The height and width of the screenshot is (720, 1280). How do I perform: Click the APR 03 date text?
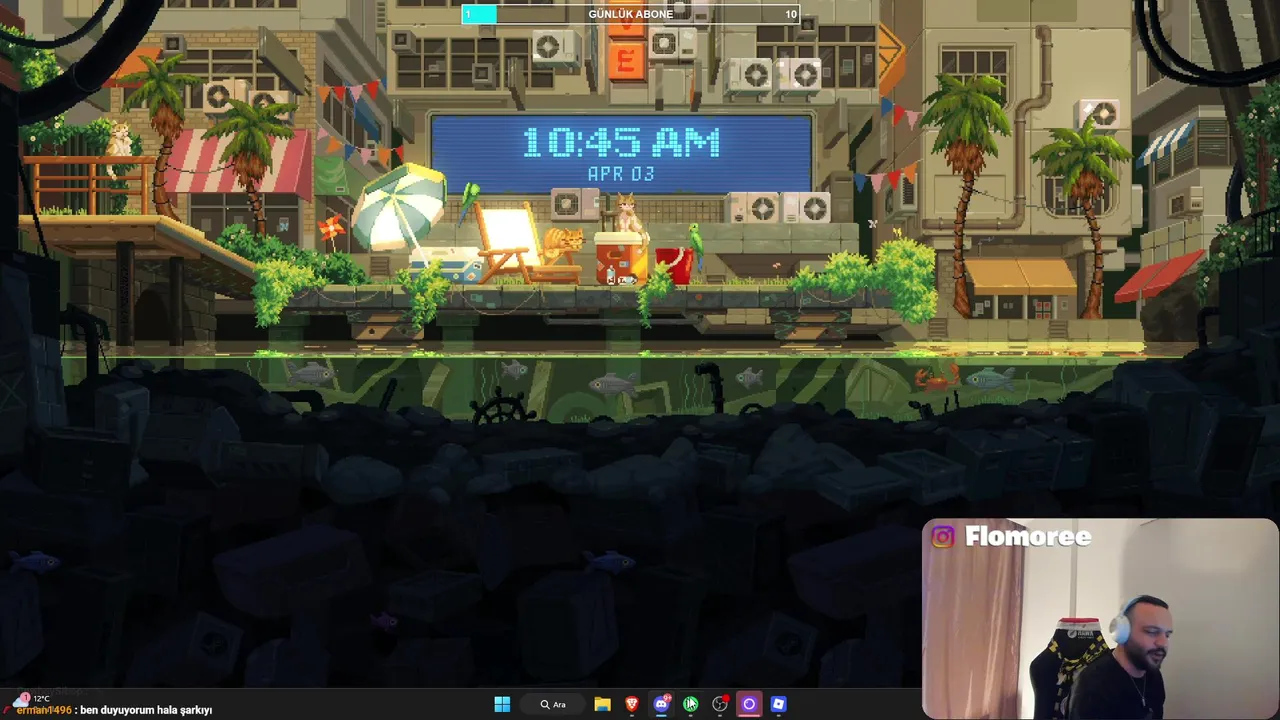pyautogui.click(x=621, y=174)
